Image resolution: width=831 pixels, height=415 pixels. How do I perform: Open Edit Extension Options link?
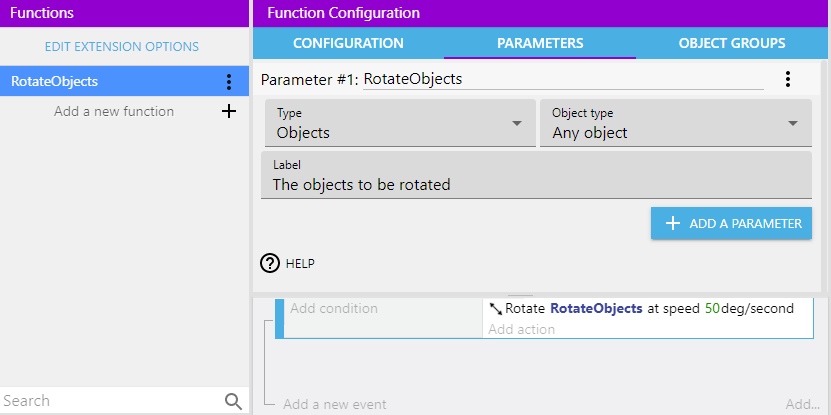pos(122,47)
